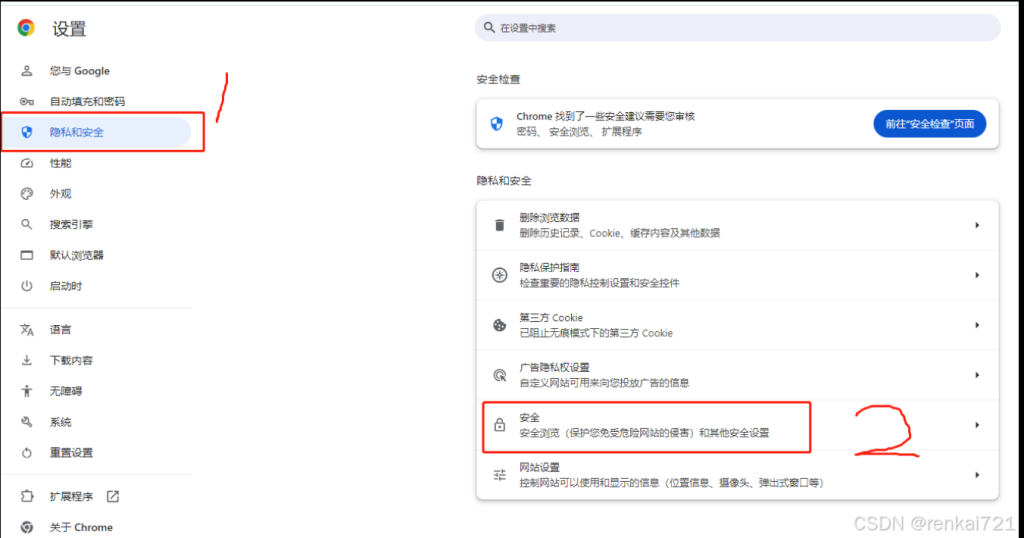This screenshot has width=1024, height=538.
Task: Expand 安全 row using its arrow
Action: 978,425
